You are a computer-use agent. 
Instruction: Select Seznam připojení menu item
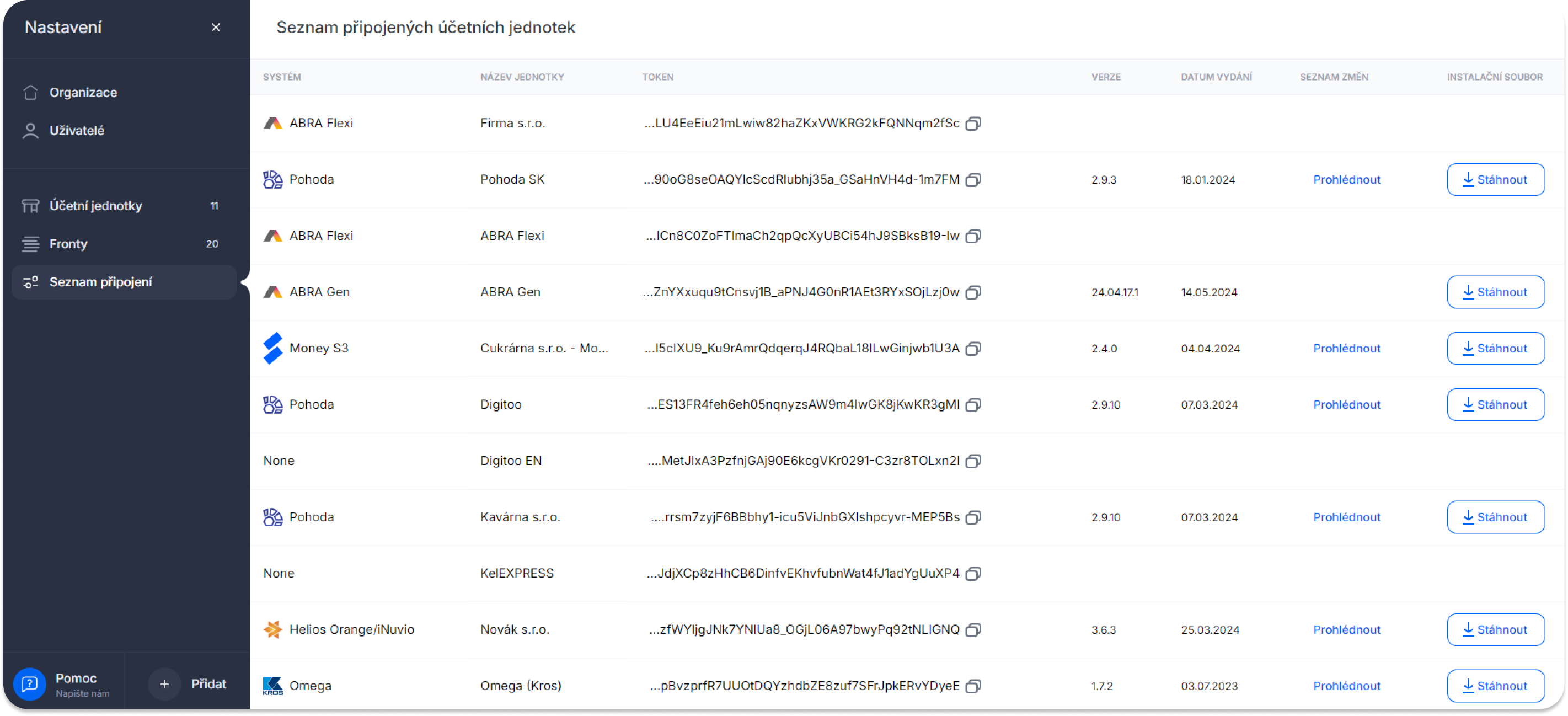[124, 282]
